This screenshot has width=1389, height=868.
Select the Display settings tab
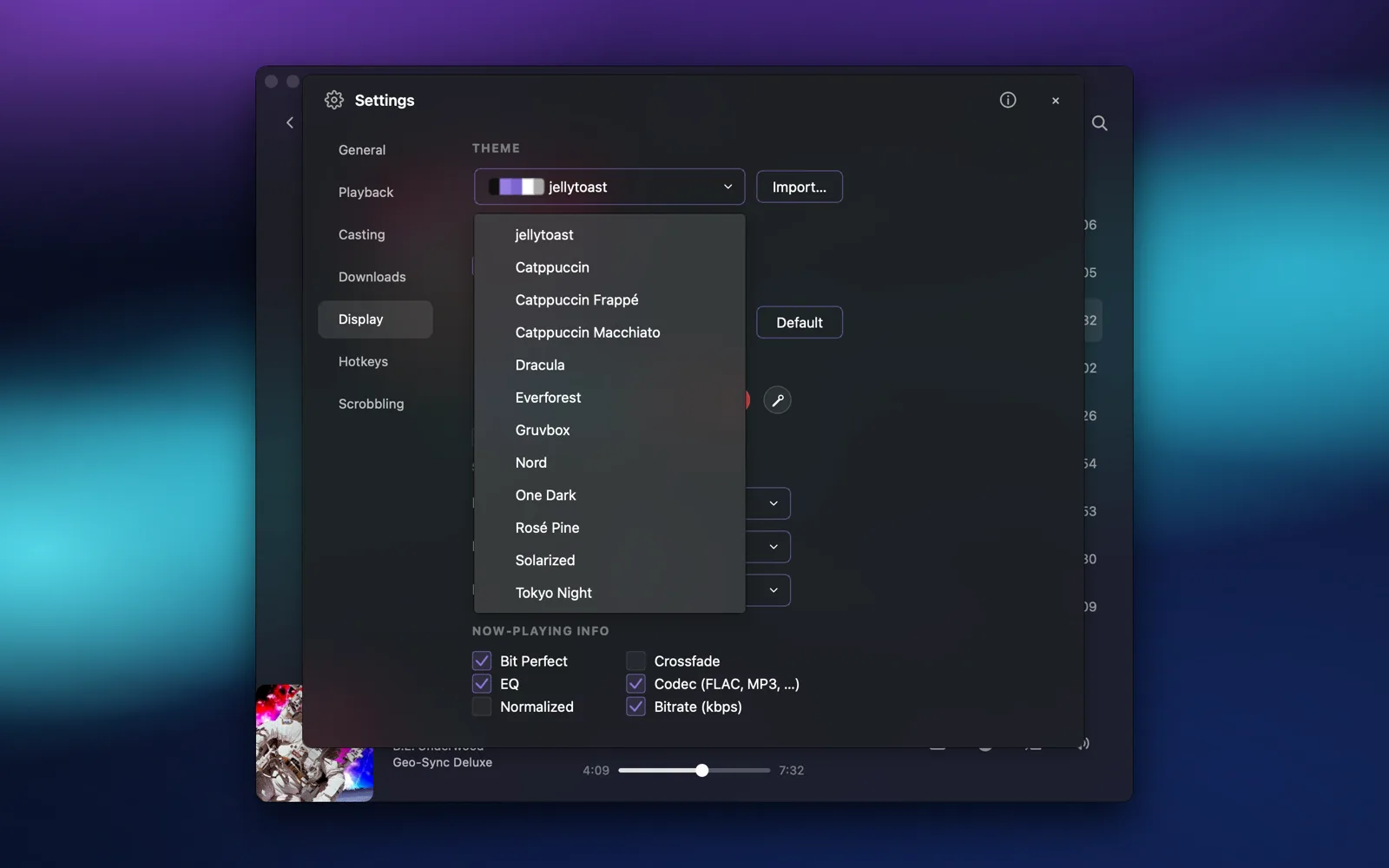coord(375,319)
